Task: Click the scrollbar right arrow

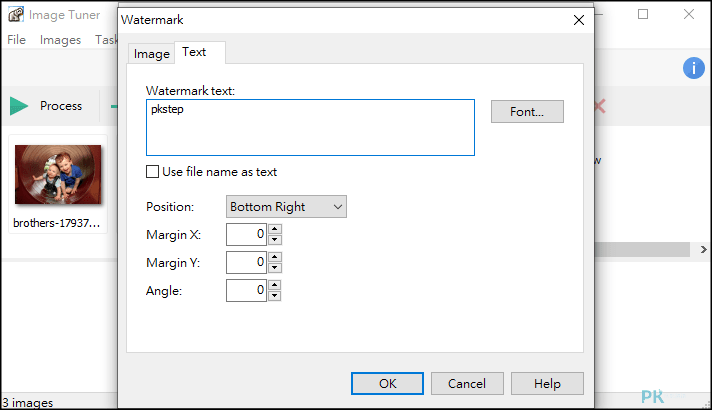Action: tap(703, 249)
